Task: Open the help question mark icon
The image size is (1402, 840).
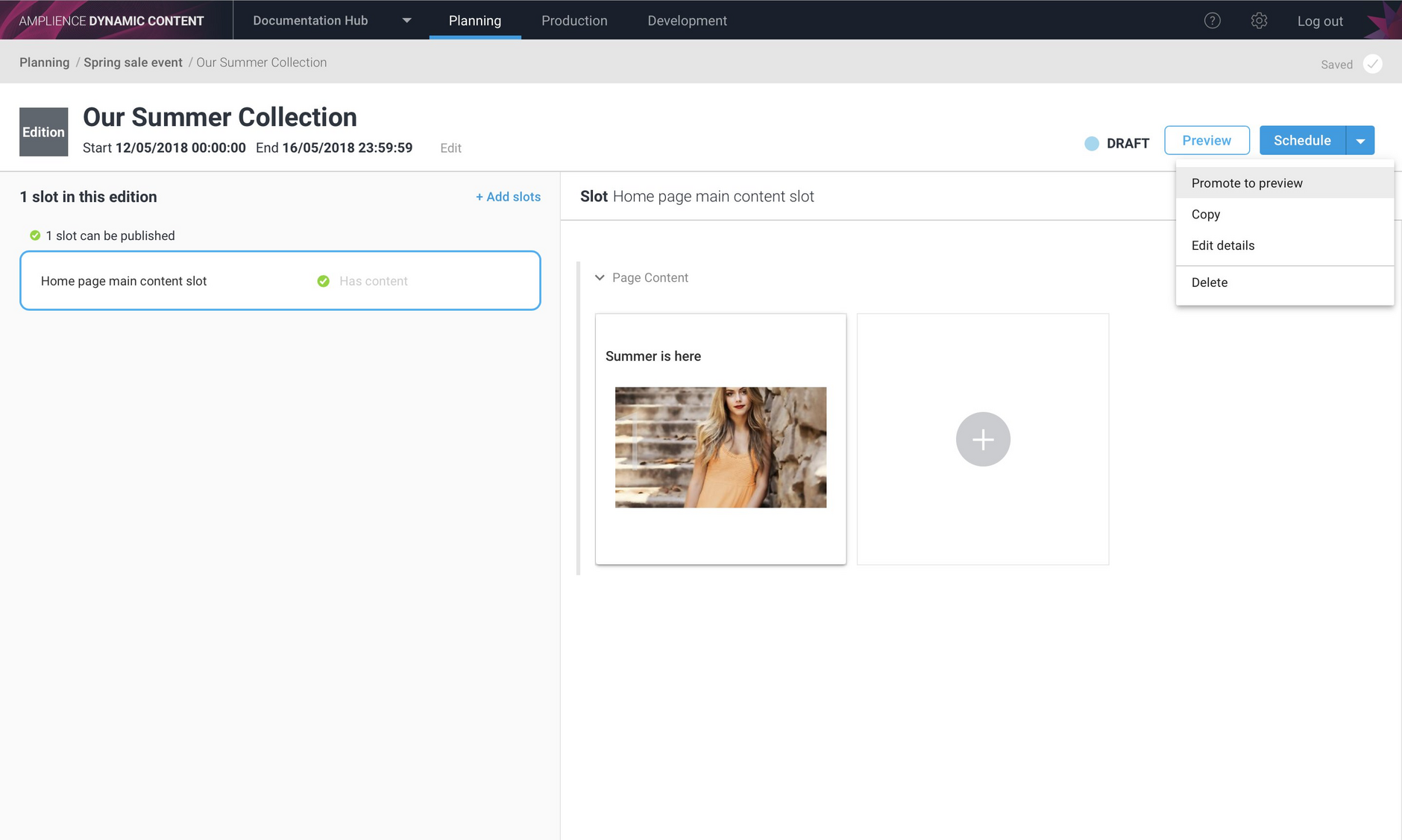Action: (x=1213, y=21)
